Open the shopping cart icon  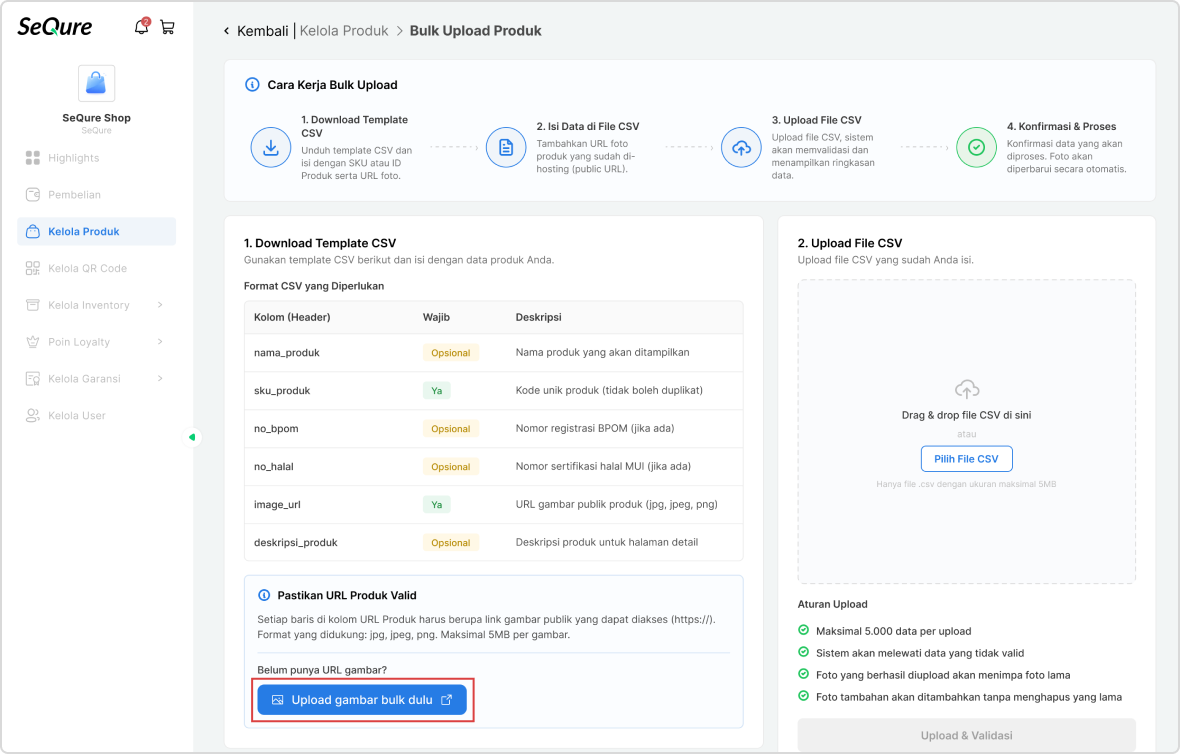pyautogui.click(x=168, y=28)
